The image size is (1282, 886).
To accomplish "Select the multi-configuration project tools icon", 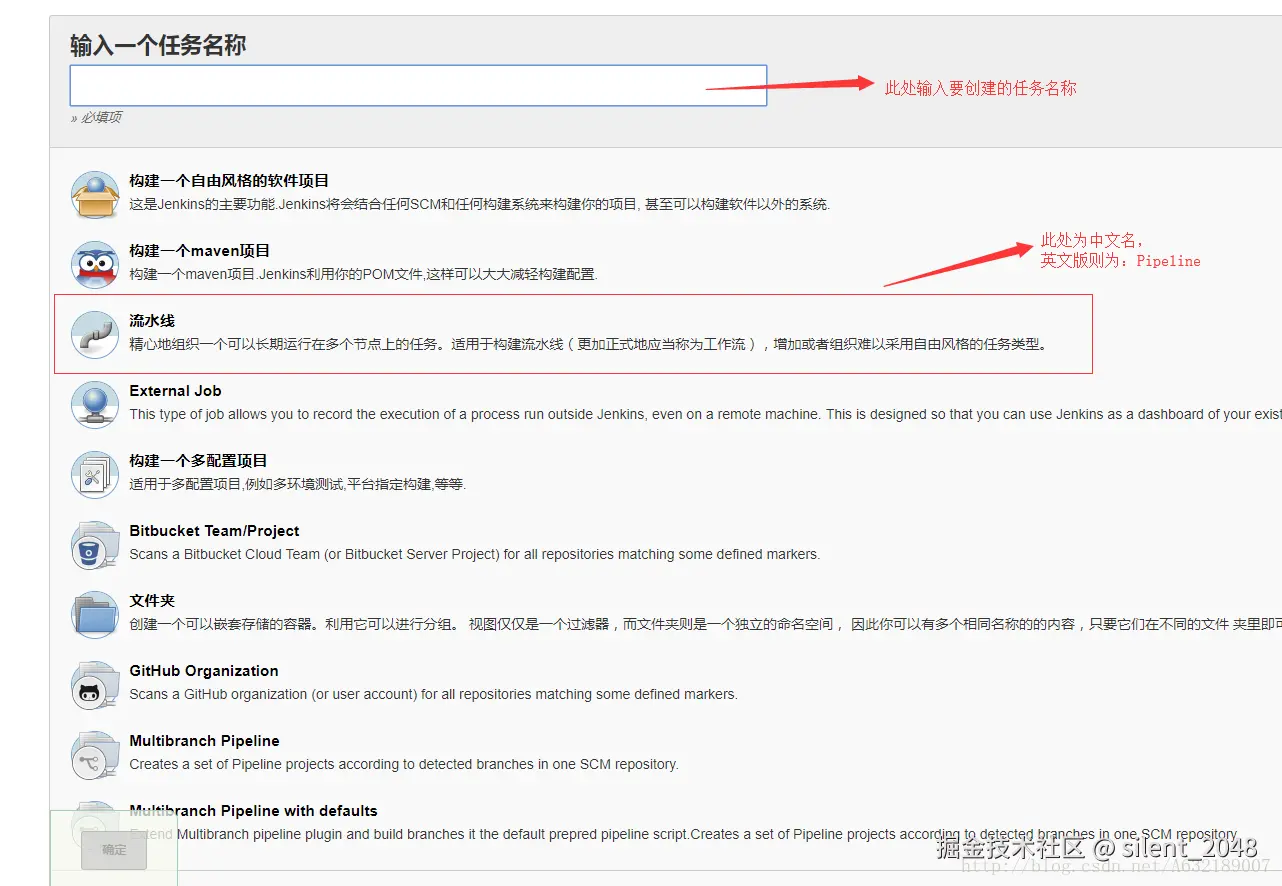I will click(95, 474).
